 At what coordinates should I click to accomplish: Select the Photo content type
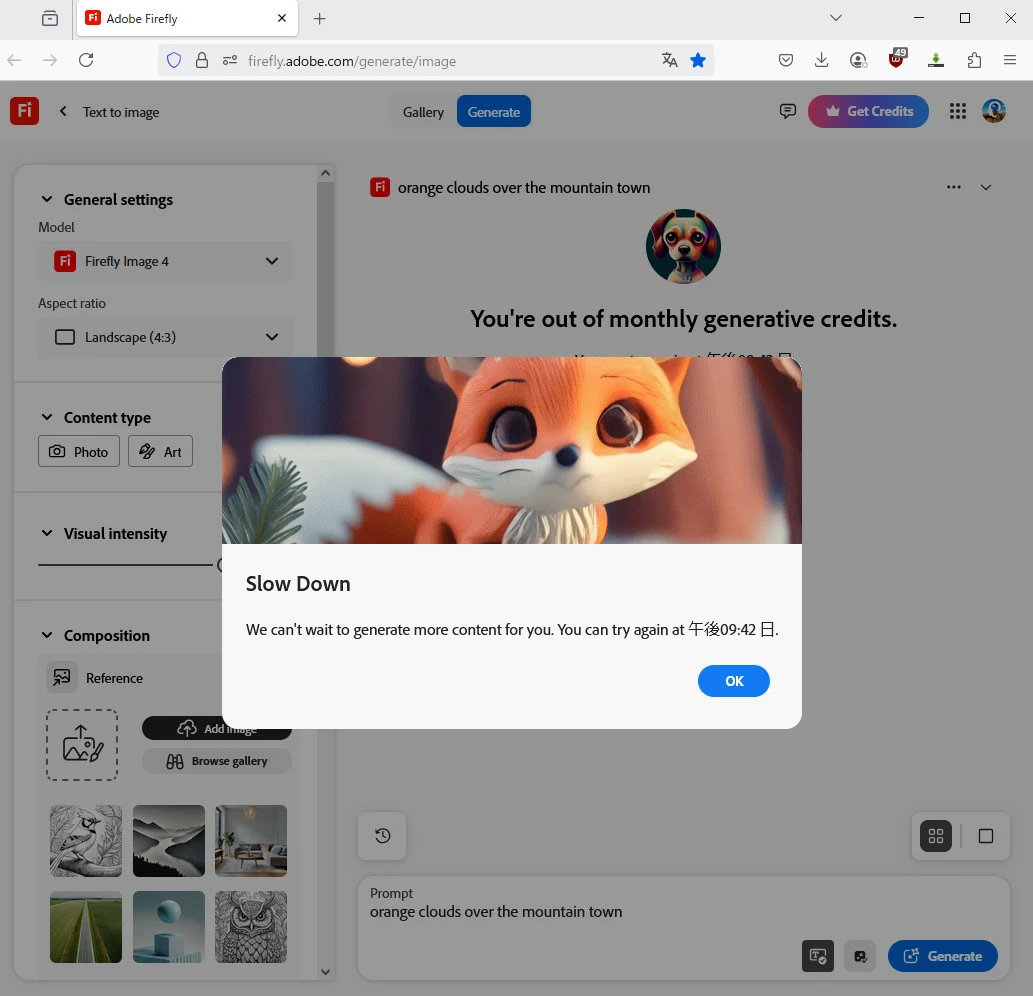79,451
